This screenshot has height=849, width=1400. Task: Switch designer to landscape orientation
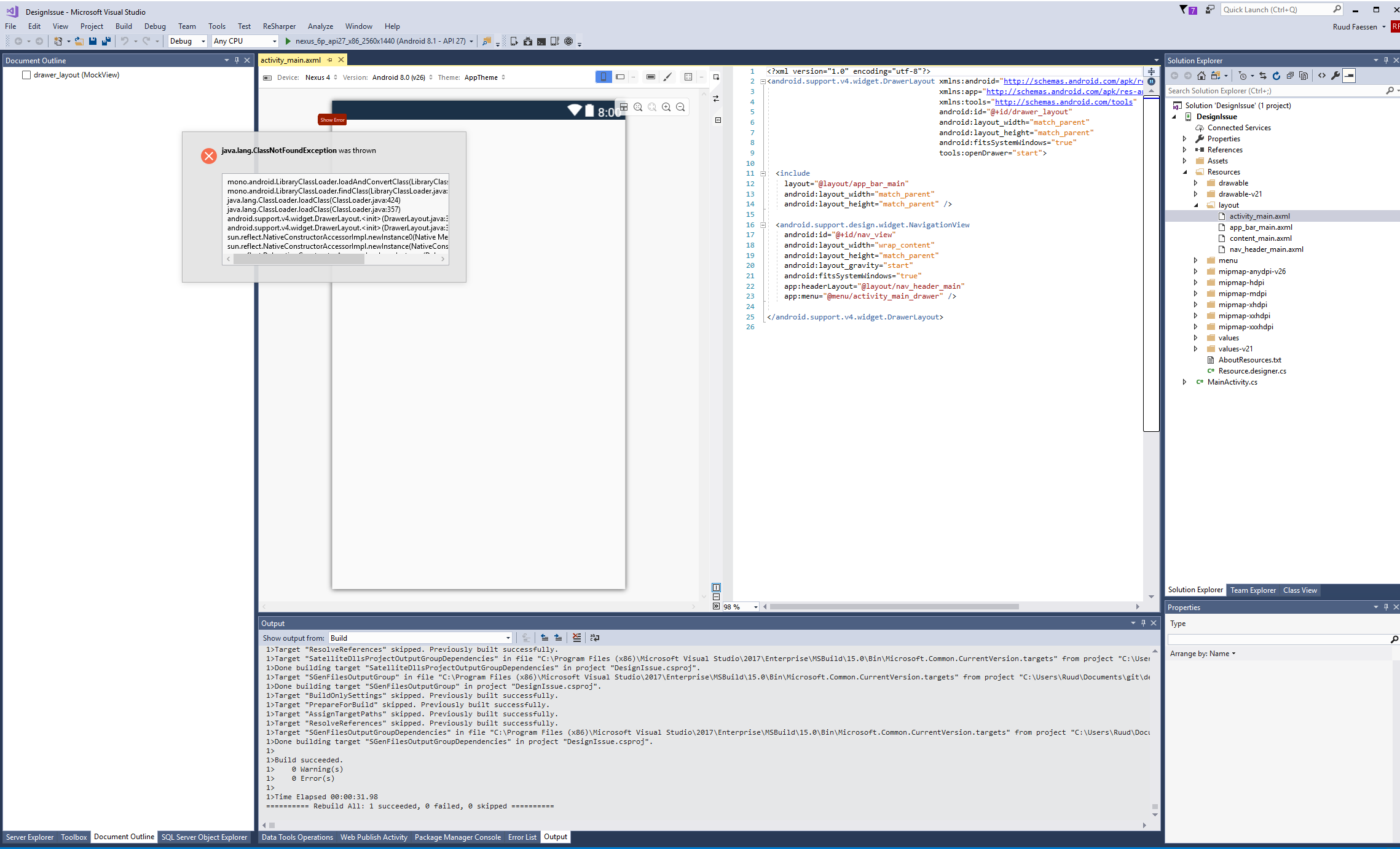(x=620, y=77)
